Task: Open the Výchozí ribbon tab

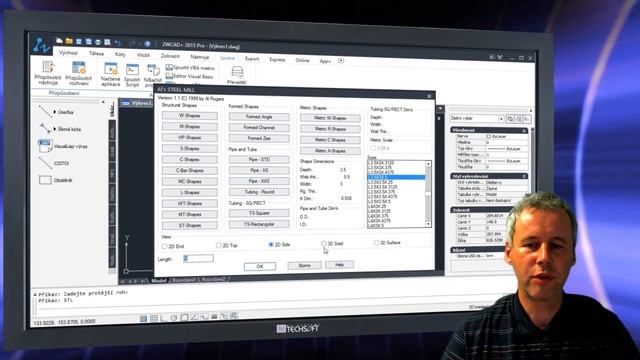Action: pos(68,53)
